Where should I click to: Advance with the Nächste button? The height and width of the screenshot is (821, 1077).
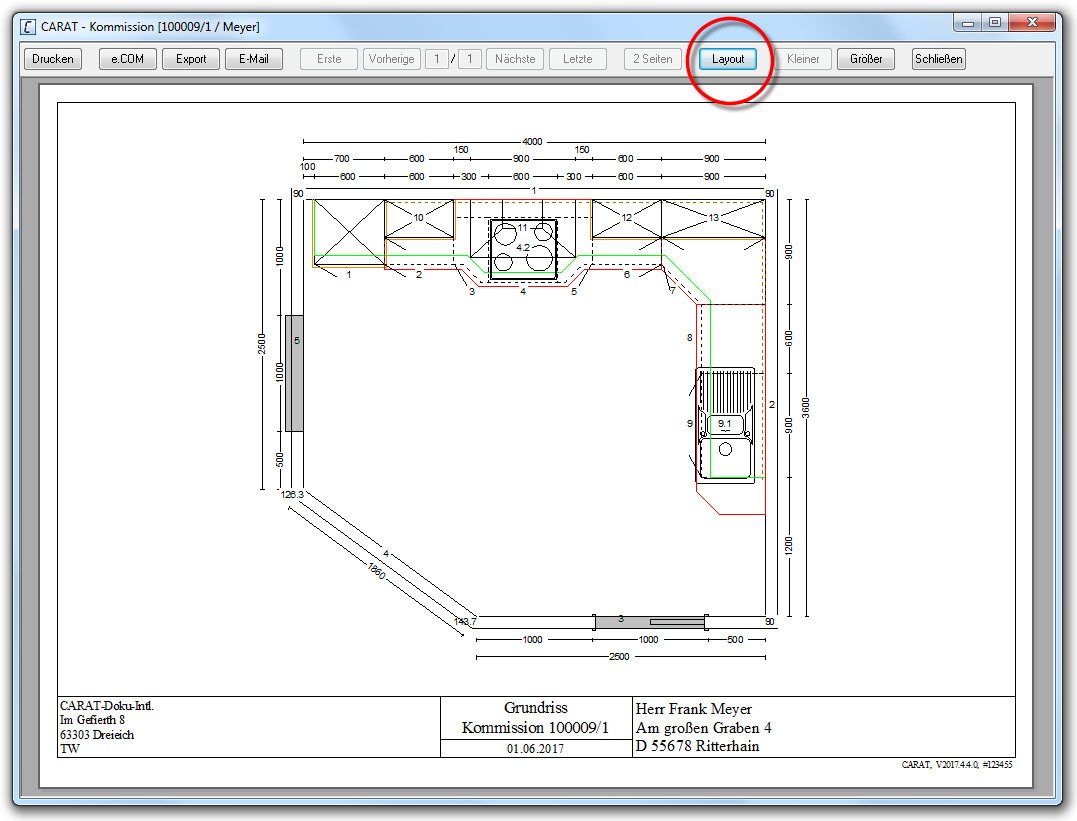click(515, 59)
